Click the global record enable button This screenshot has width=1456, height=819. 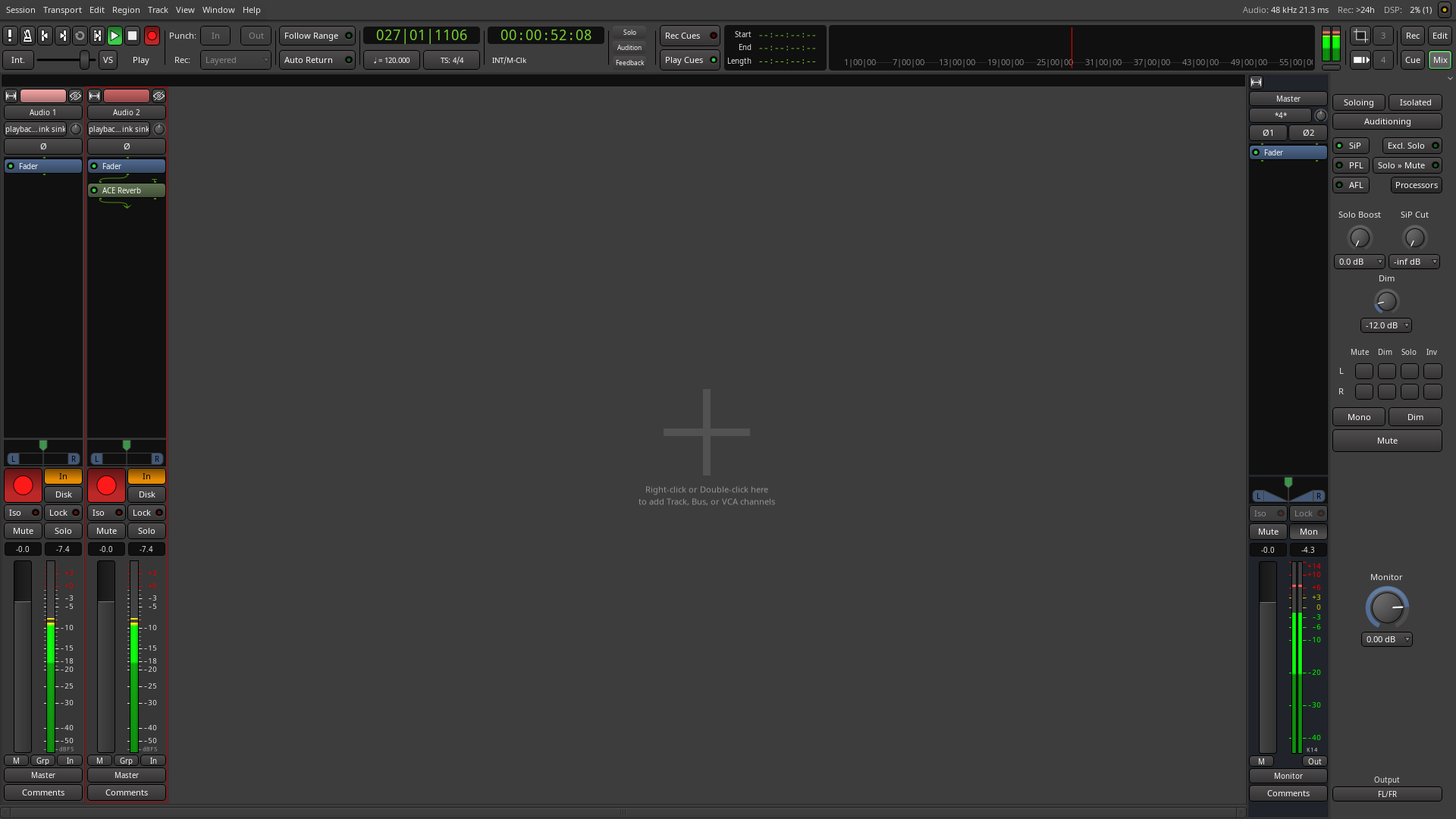(x=152, y=36)
